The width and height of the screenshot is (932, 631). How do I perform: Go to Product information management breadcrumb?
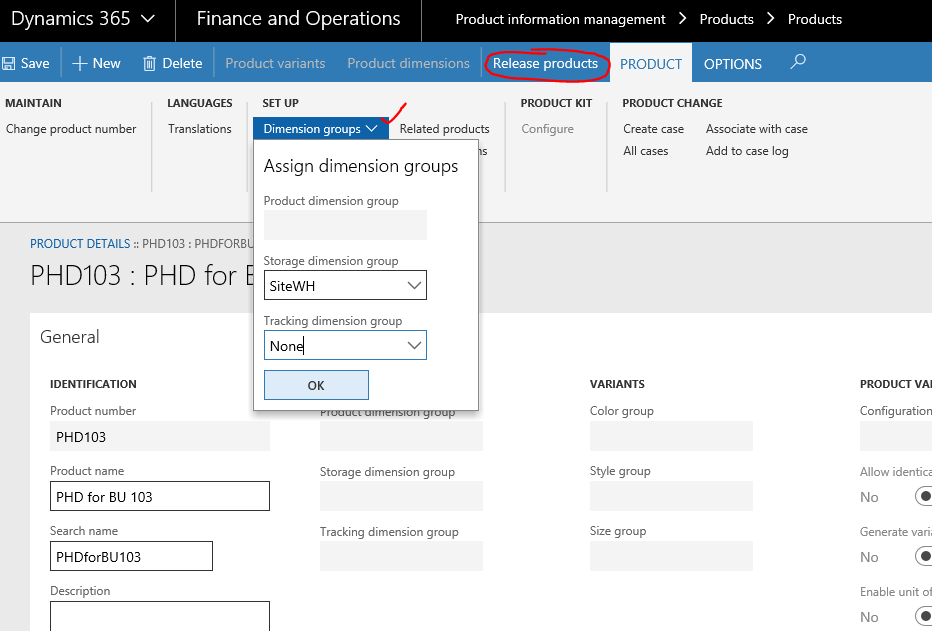[x=561, y=20]
